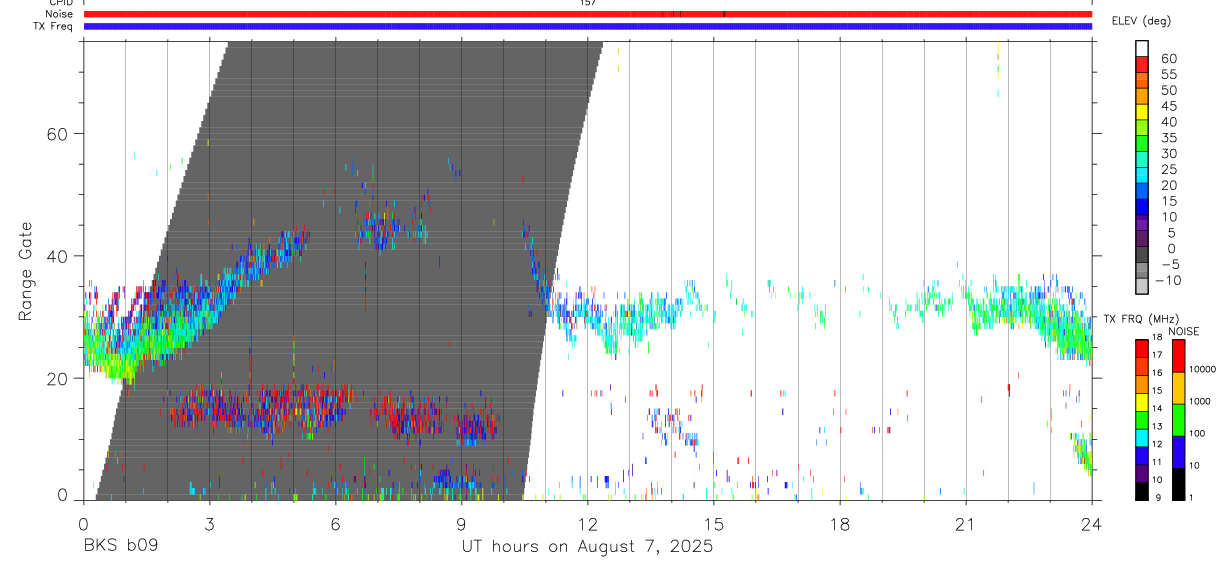Click the "Noise" row label at top left
Viewport: 1228px width, 567px height.
[x=59, y=14]
